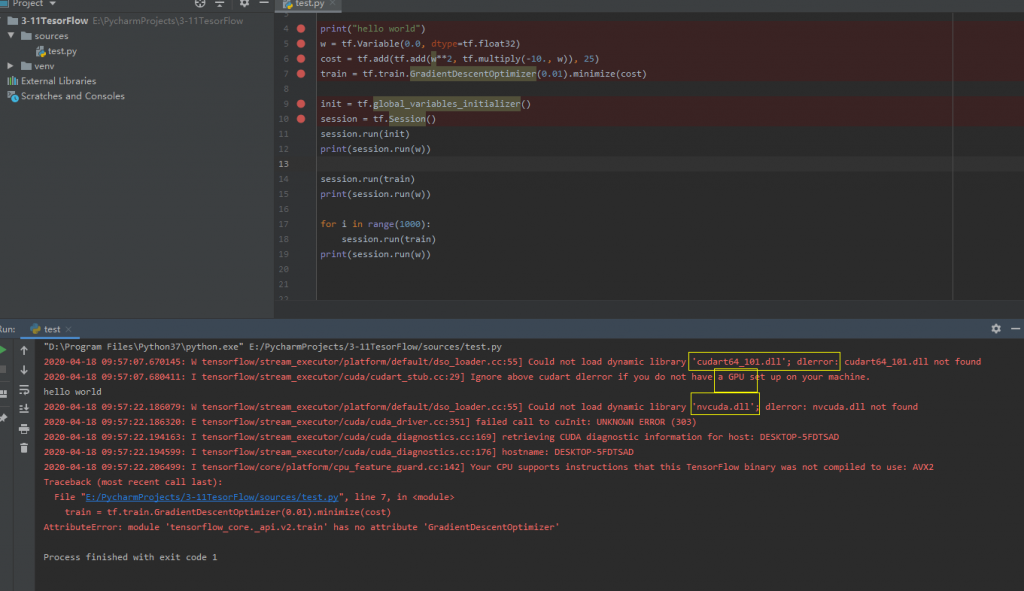This screenshot has width=1024, height=591.
Task: Collapse all nodes in Project panel
Action: pyautogui.click(x=221, y=4)
